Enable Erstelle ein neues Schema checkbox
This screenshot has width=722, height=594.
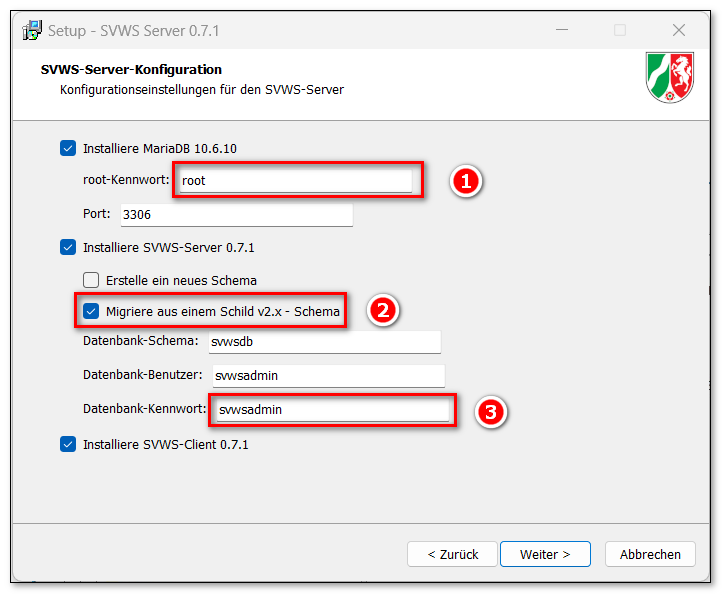[x=91, y=280]
